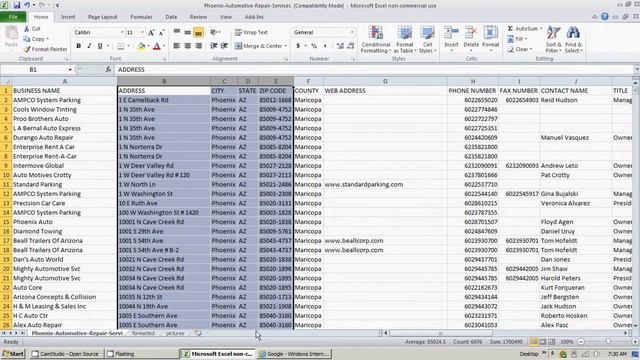Screen dimensions: 640x360
Task: Click Decrease Decimal icon
Action: (351, 46)
